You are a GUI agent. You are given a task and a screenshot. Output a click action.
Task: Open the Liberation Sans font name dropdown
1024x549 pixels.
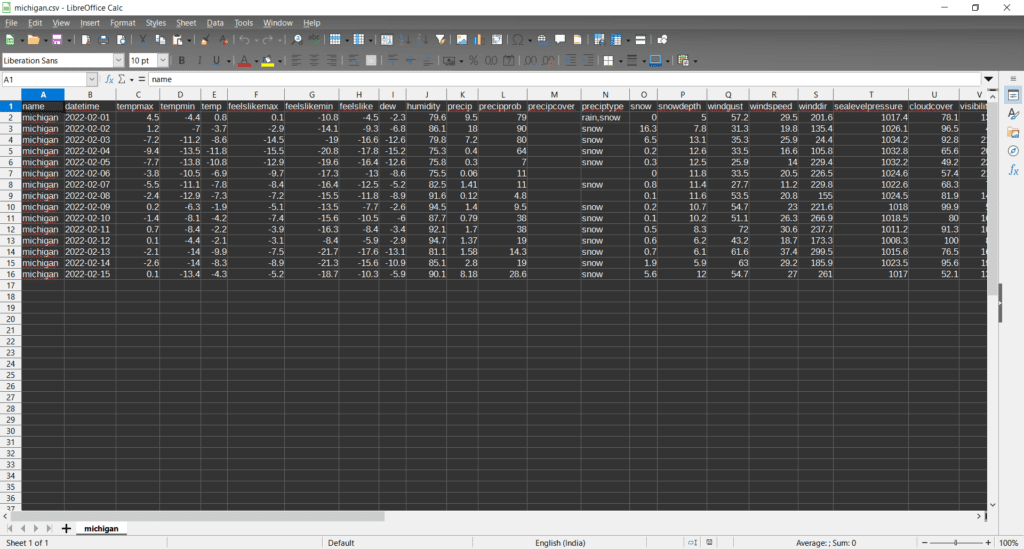coord(119,61)
